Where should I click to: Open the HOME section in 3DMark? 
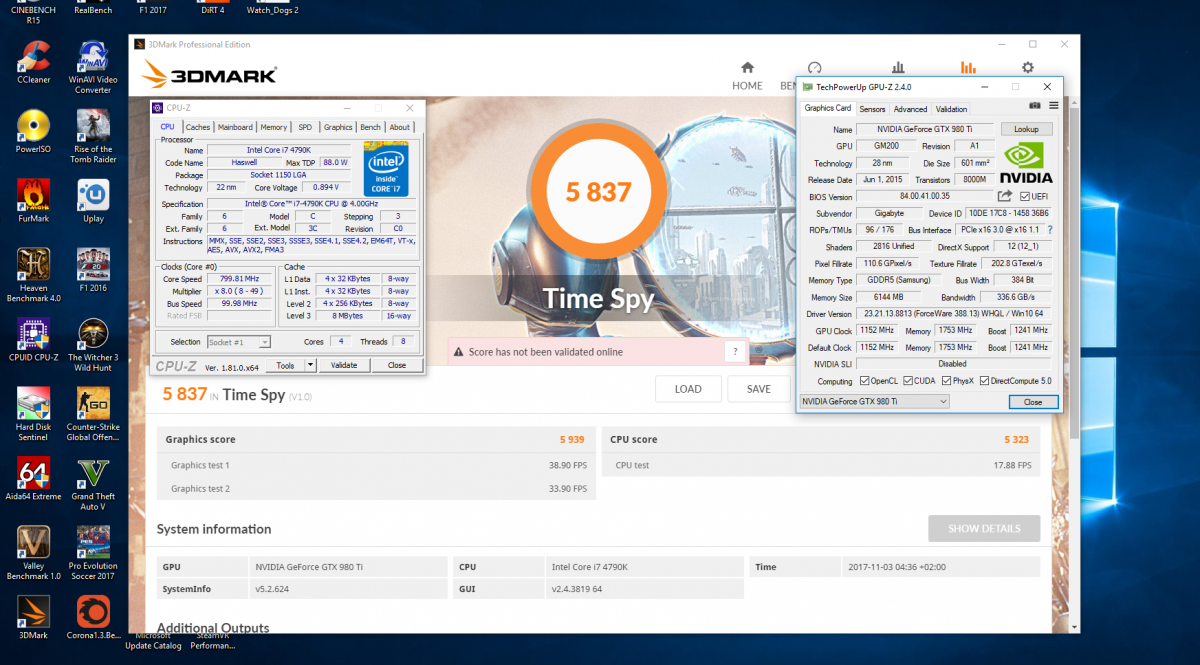pos(747,76)
